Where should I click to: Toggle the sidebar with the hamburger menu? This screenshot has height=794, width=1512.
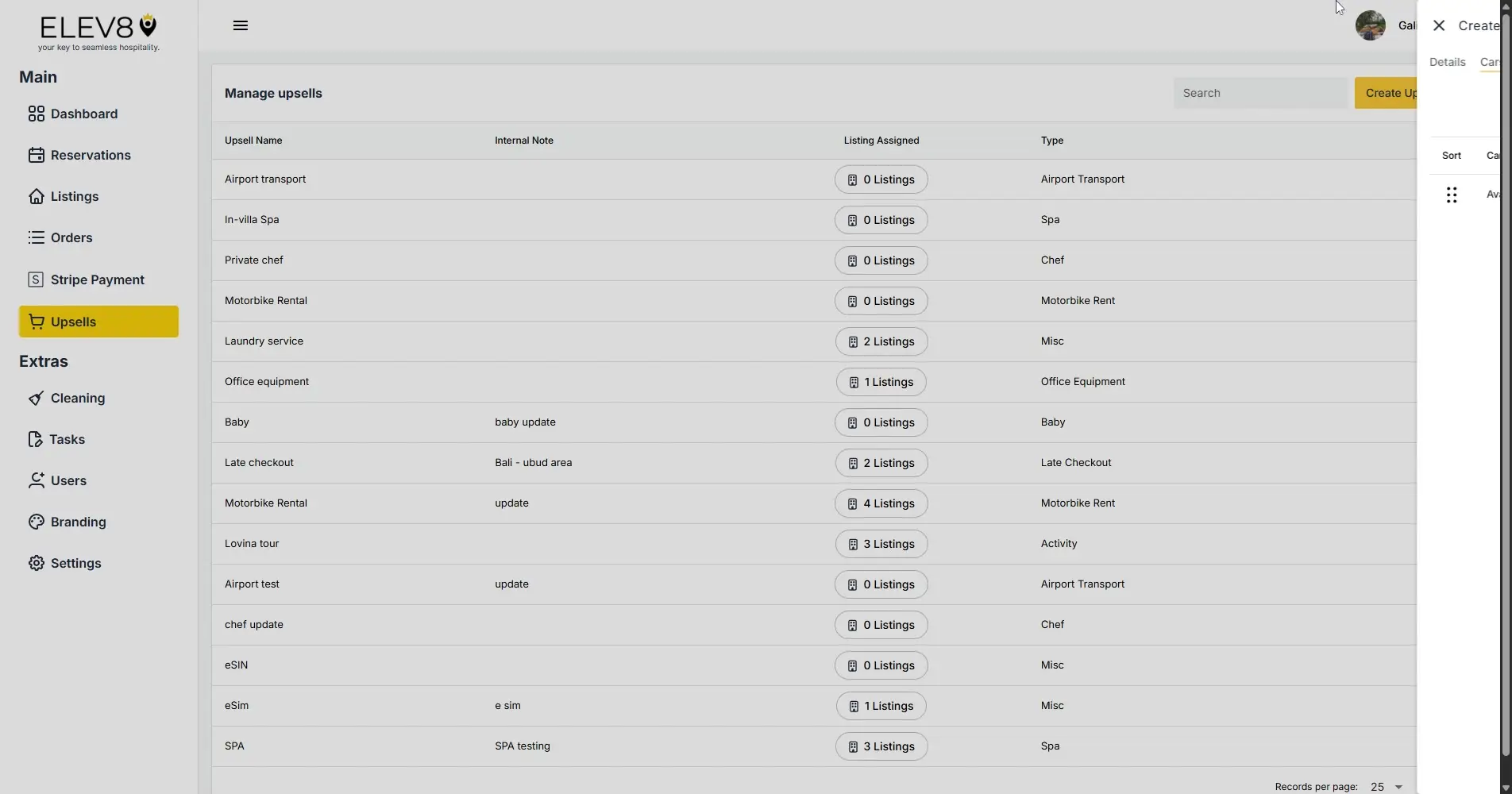point(240,25)
